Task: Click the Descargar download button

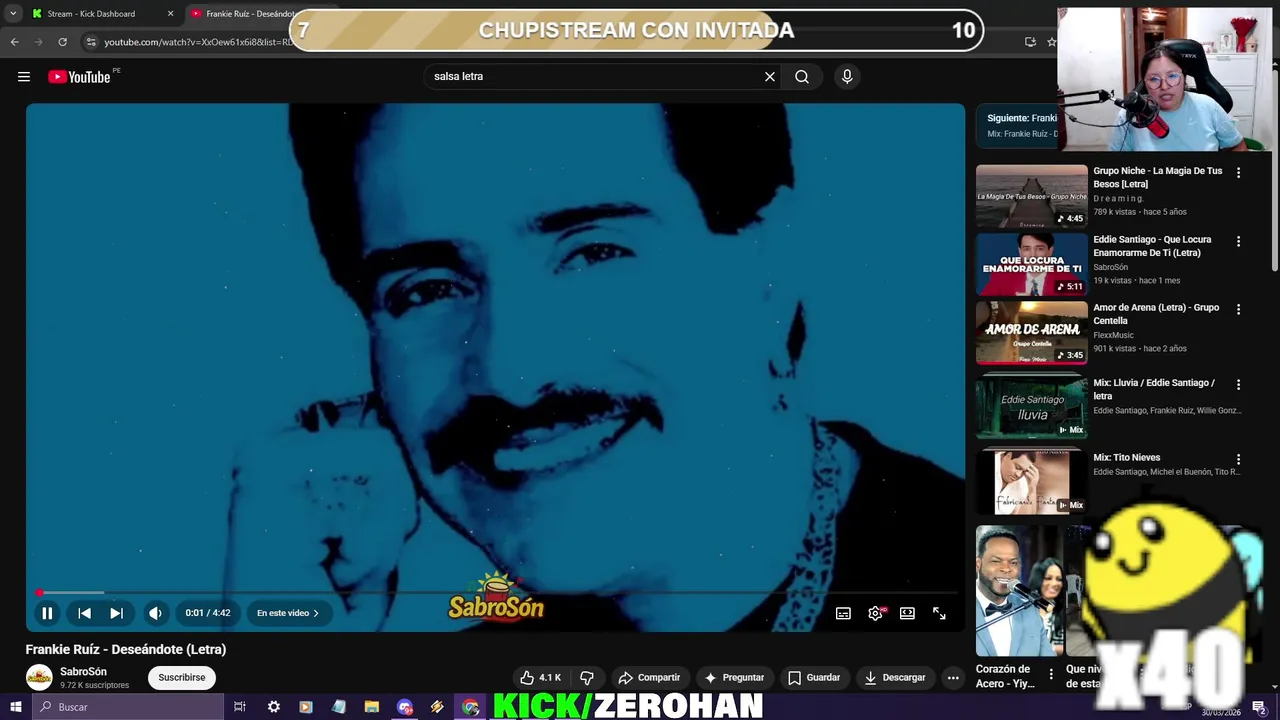Action: point(895,677)
